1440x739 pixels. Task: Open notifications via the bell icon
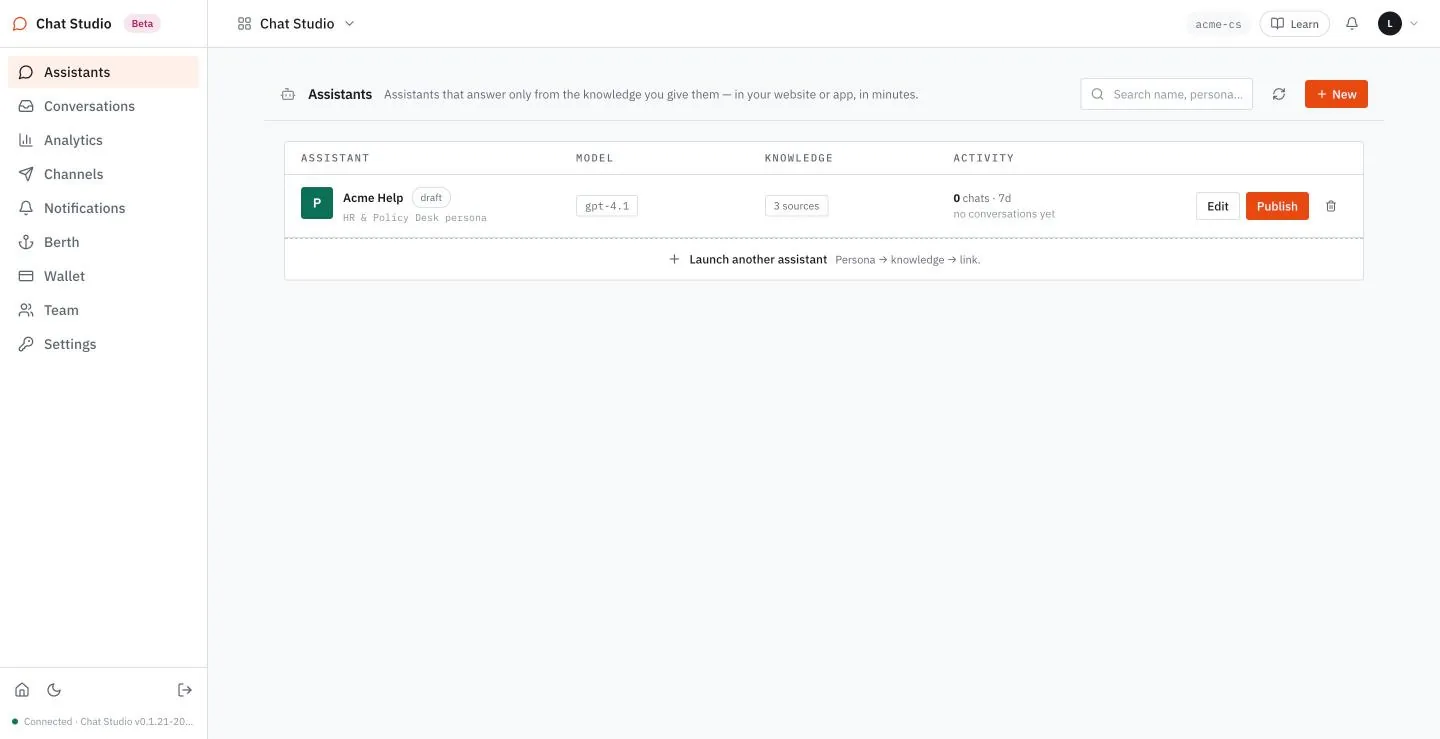tap(1352, 24)
